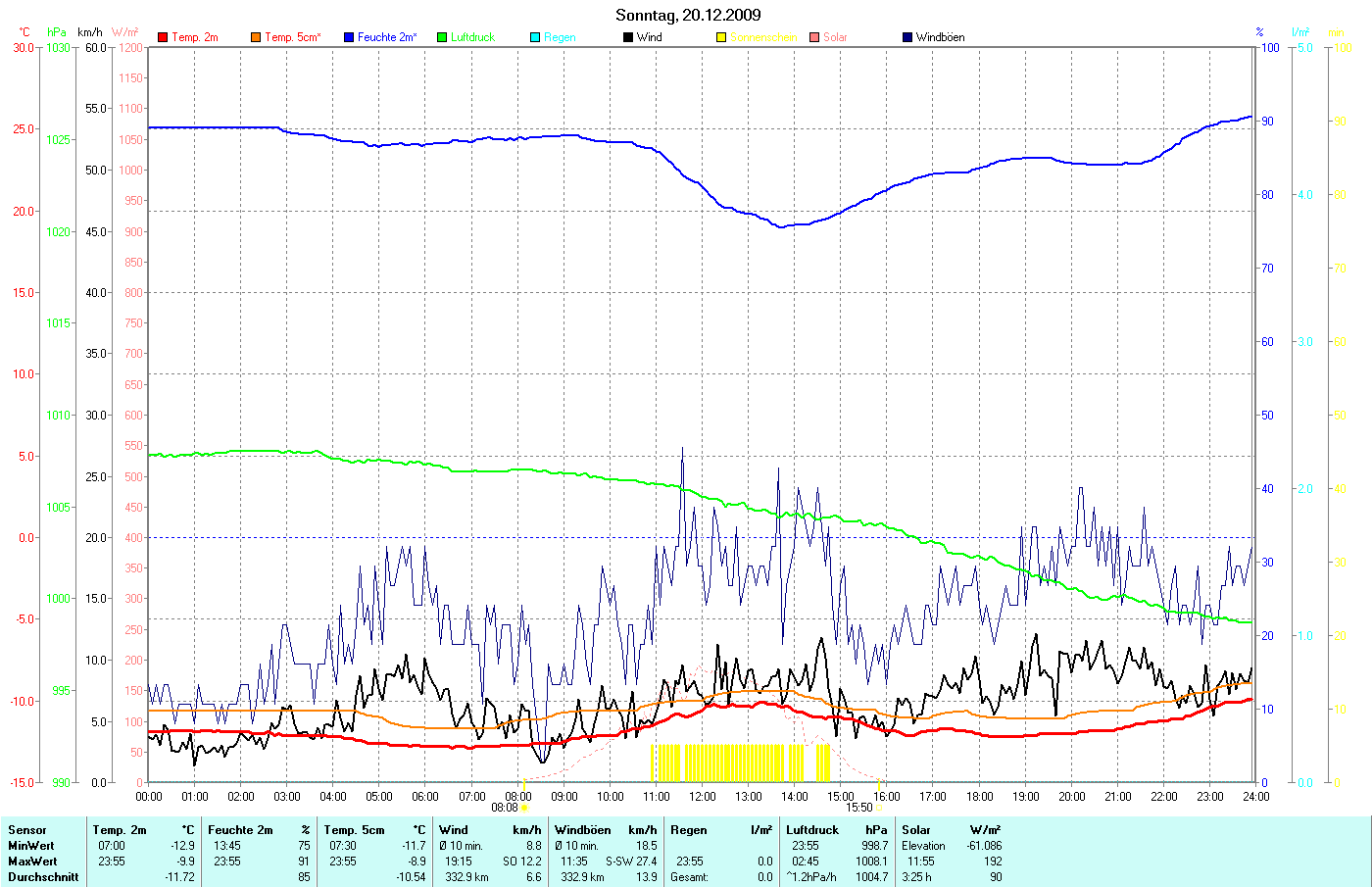The width and height of the screenshot is (1372, 887).
Task: Select the Luftdruck legend label
Action: [x=472, y=37]
